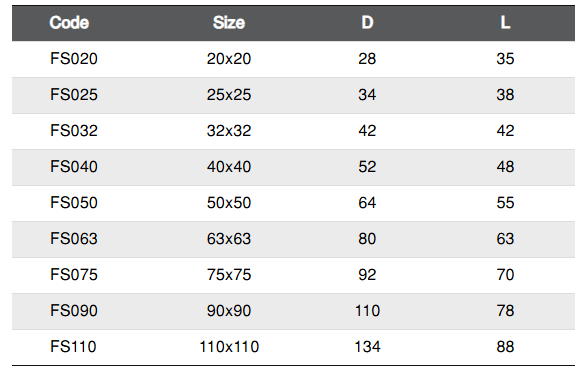The height and width of the screenshot is (373, 580).
Task: Click the 110x110 size cell
Action: pyautogui.click(x=229, y=347)
